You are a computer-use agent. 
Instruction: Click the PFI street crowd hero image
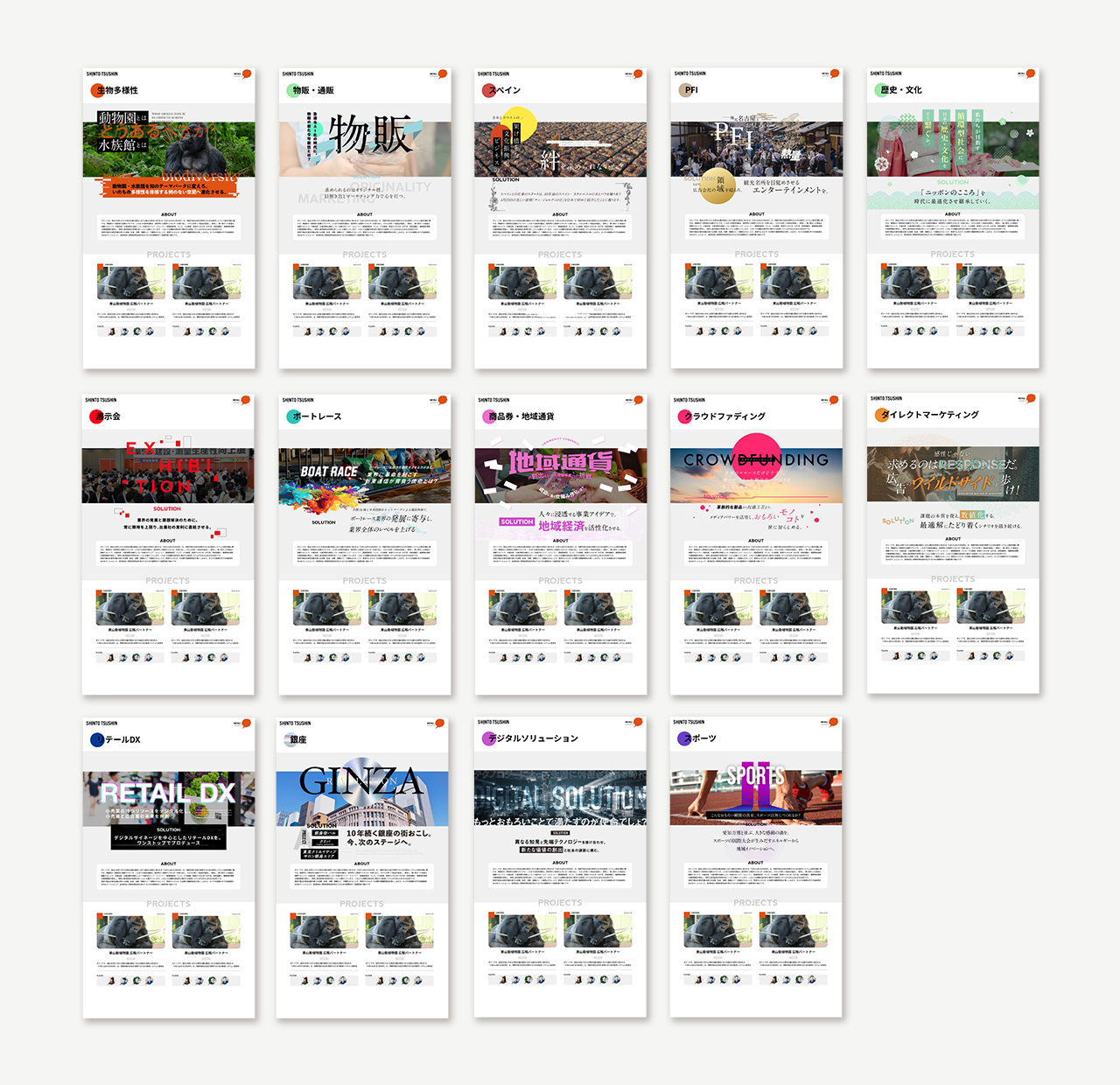pyautogui.click(x=757, y=149)
